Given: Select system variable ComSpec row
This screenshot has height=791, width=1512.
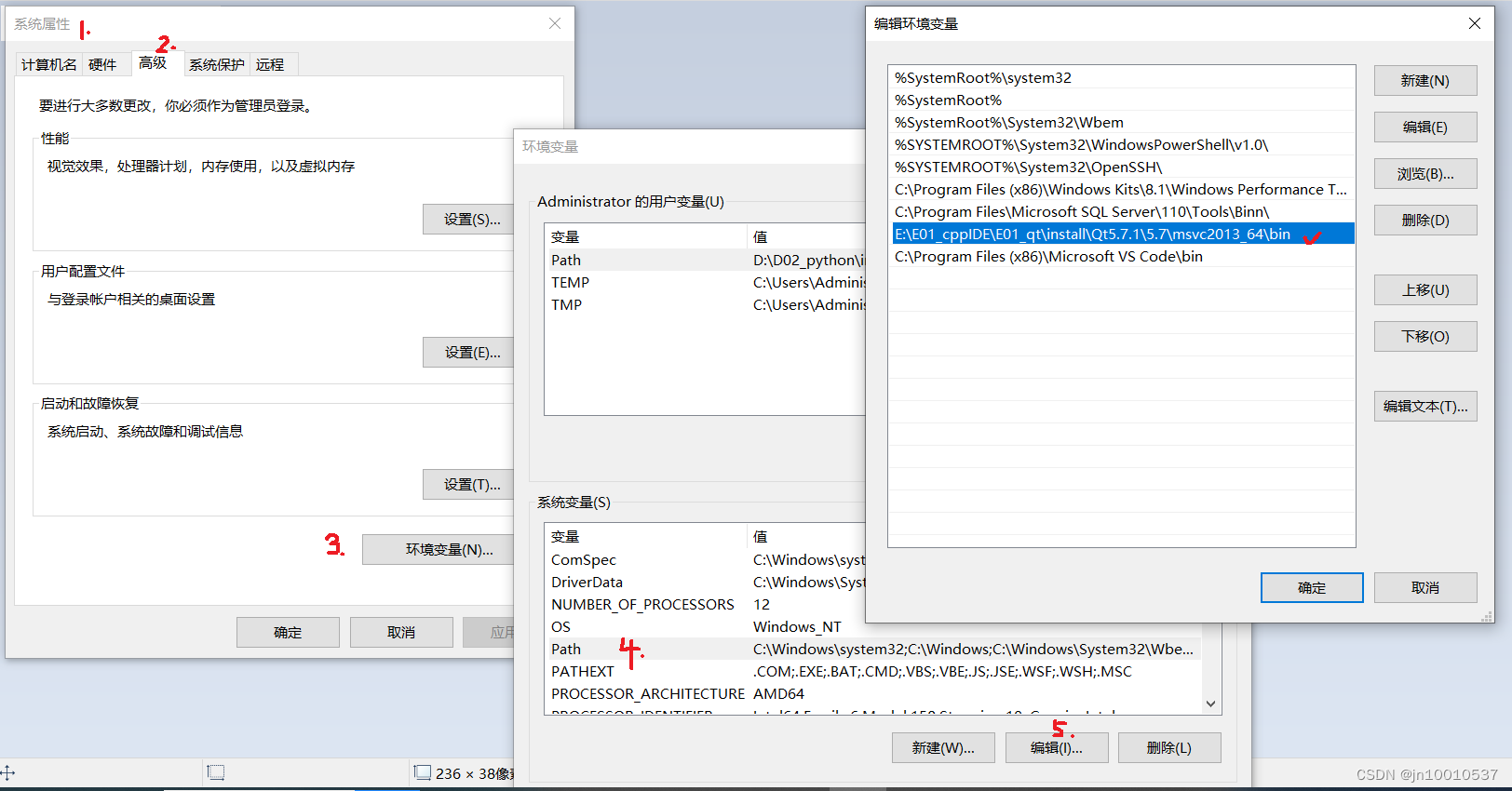Looking at the screenshot, I should (x=706, y=560).
